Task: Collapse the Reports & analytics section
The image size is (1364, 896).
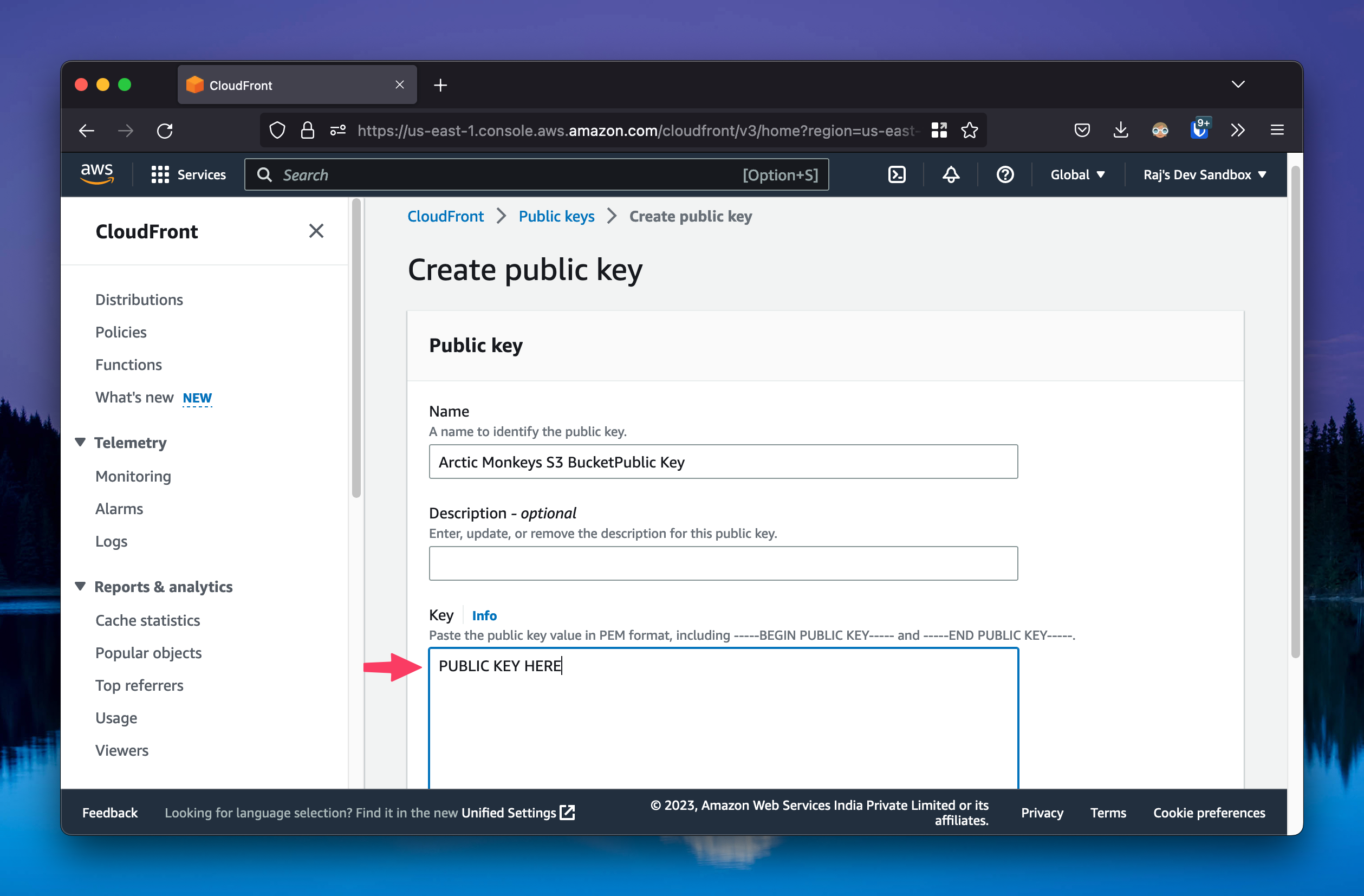Action: [x=80, y=586]
